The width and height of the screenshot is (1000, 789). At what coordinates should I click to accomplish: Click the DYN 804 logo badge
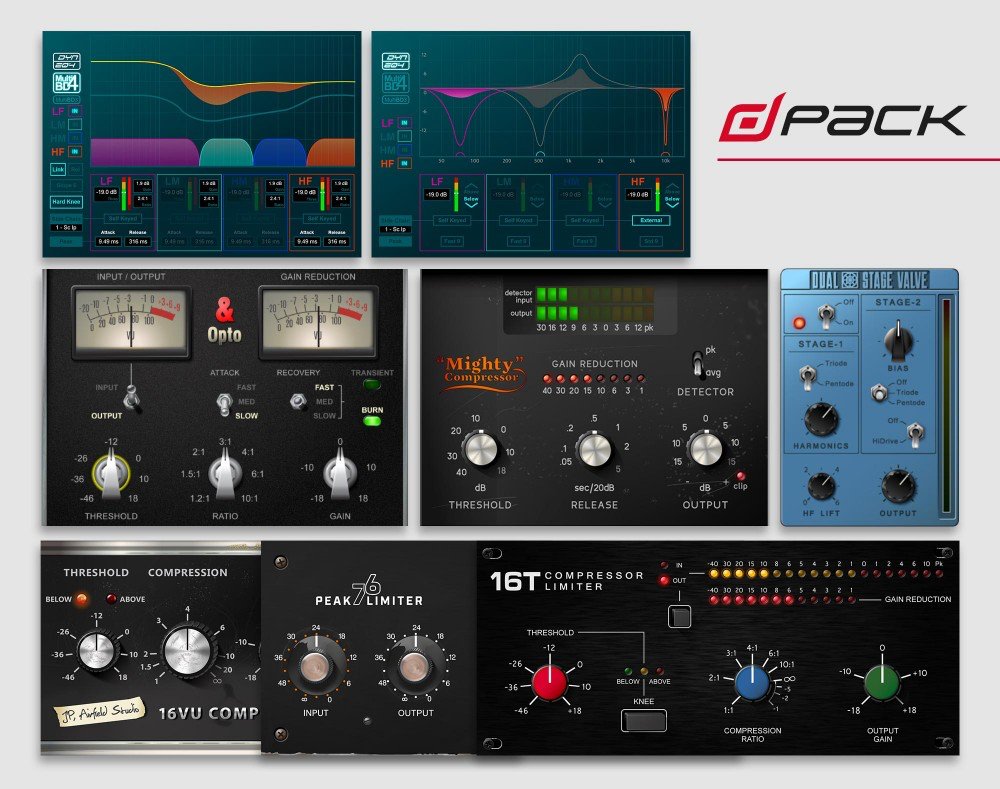point(67,60)
